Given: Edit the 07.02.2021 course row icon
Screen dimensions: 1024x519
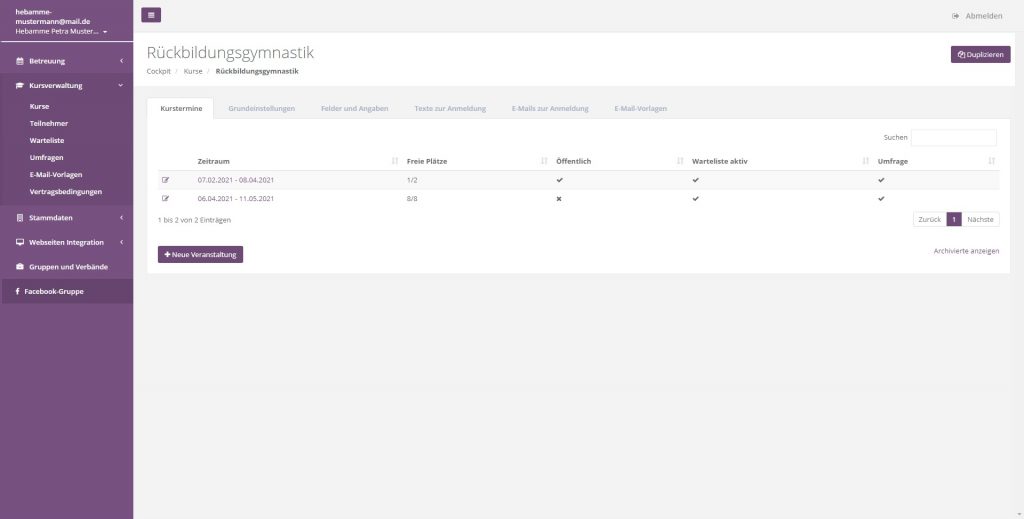Looking at the screenshot, I should [166, 180].
